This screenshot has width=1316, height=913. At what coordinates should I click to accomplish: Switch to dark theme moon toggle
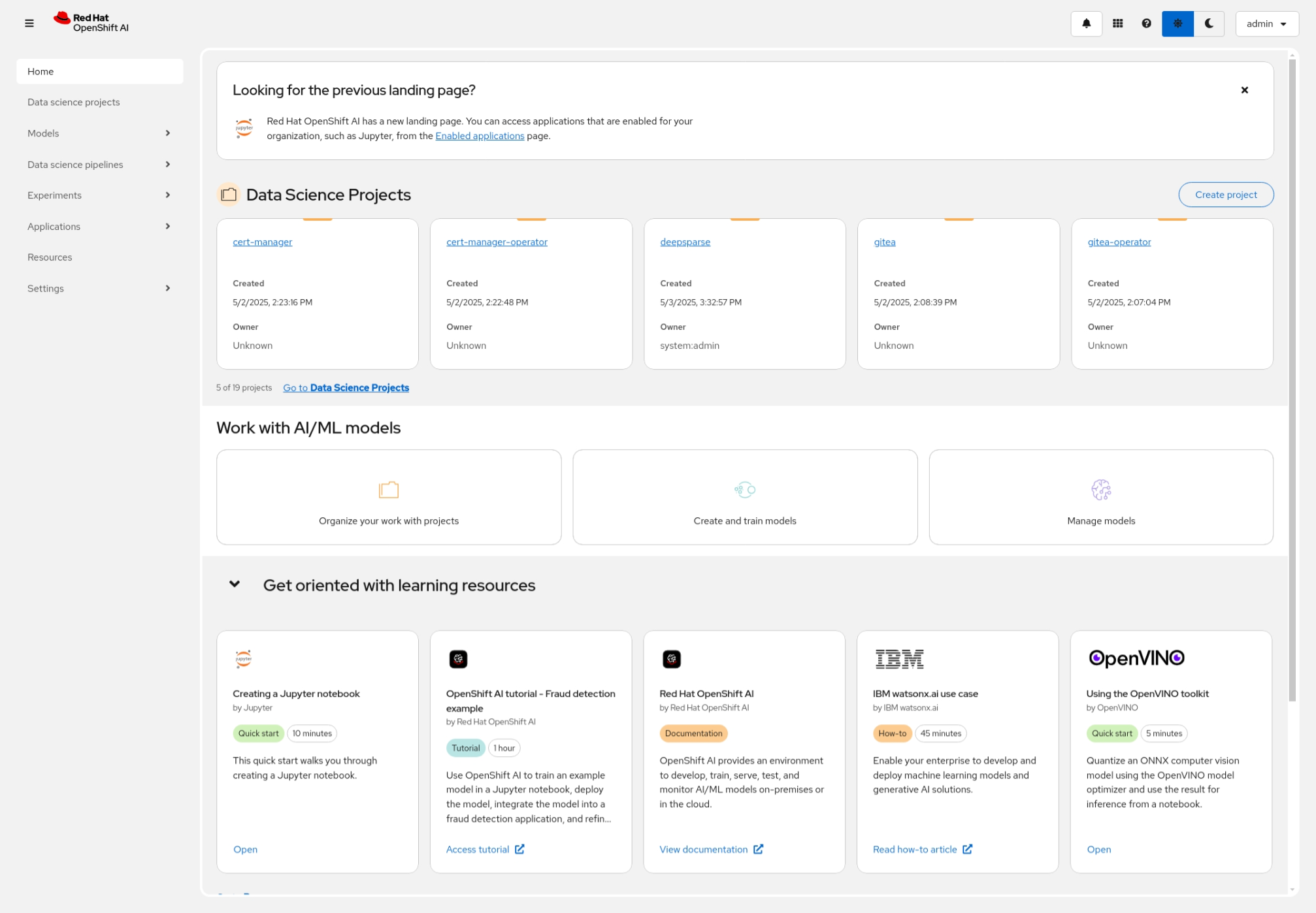coord(1209,24)
